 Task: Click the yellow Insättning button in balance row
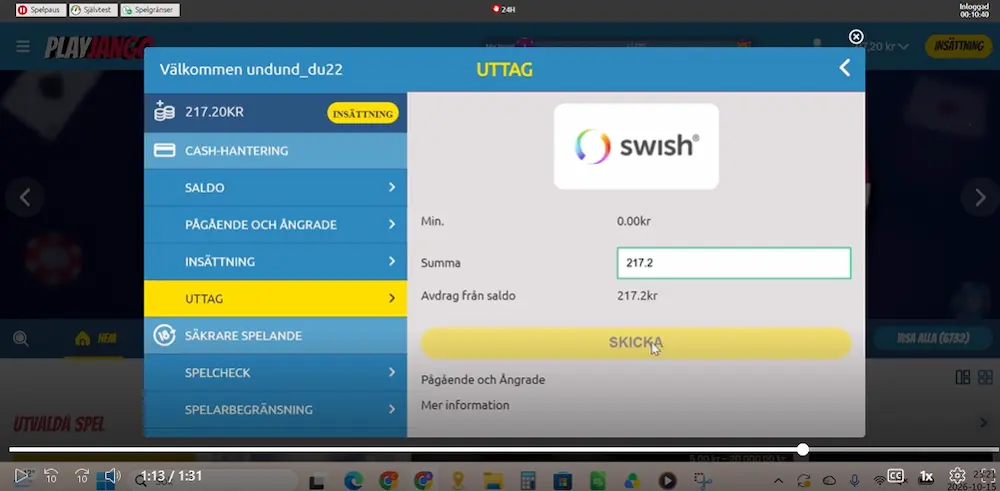(x=363, y=114)
